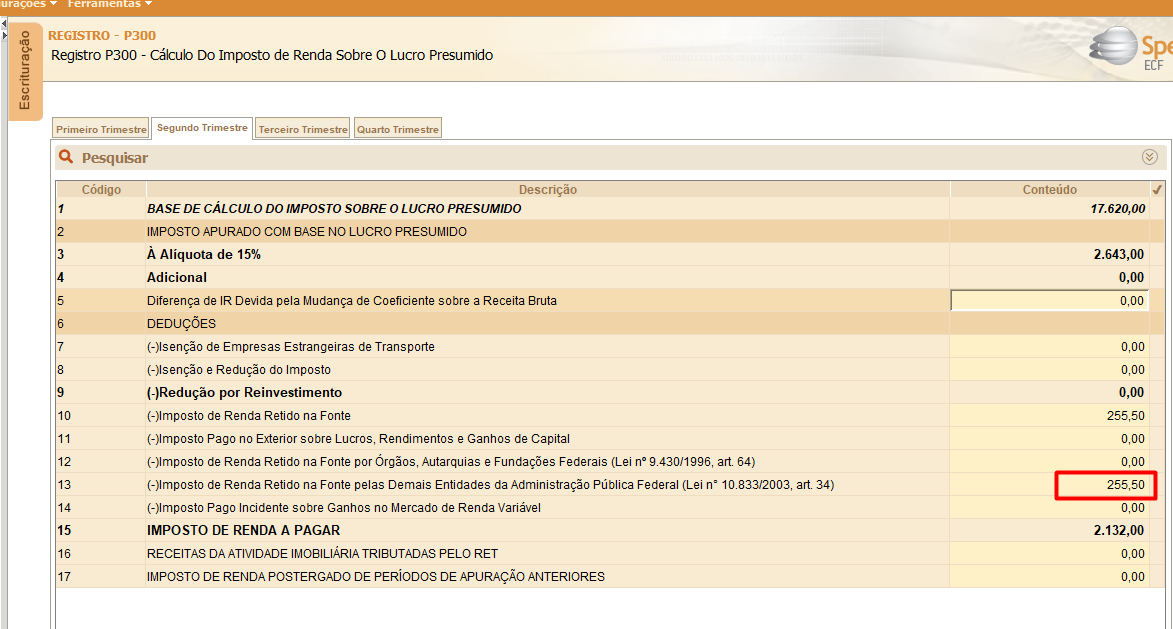Click Adicional value 0,00 in row 4
Image resolution: width=1173 pixels, height=629 pixels.
(1131, 277)
